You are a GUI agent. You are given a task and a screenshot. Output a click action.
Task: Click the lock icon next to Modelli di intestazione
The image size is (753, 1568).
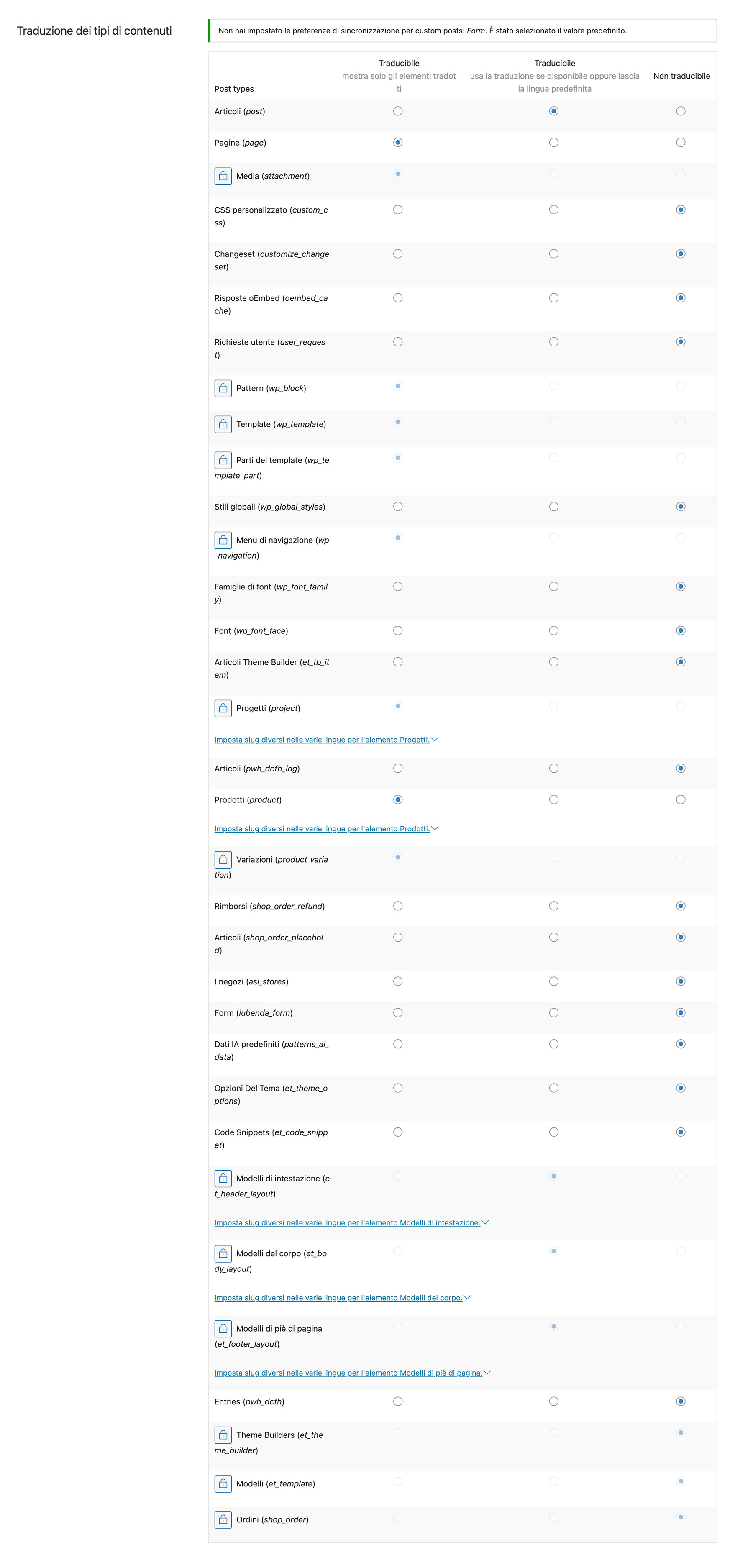coord(223,1179)
